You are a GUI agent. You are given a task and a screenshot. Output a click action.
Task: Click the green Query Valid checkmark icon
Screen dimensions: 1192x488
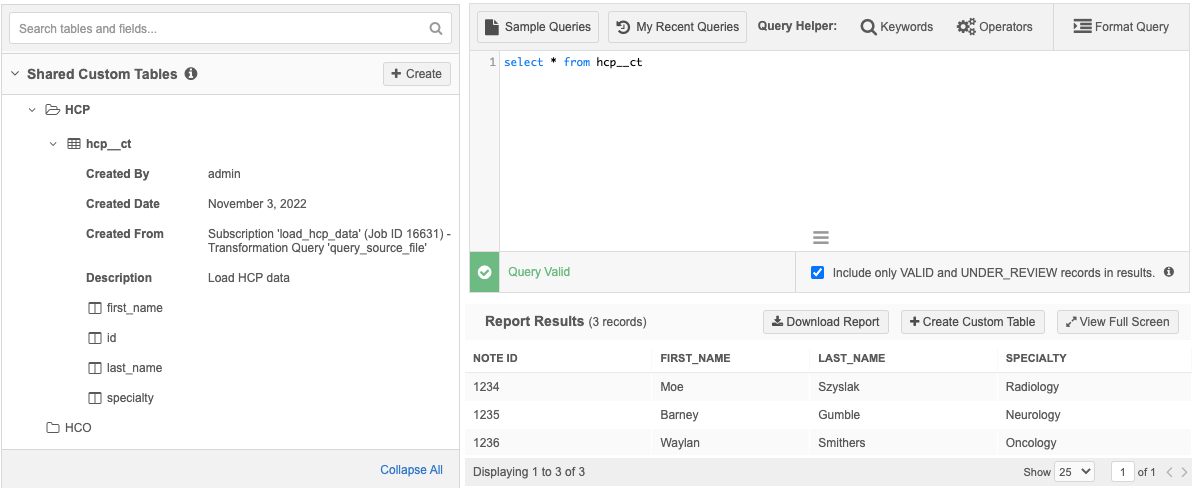click(484, 272)
